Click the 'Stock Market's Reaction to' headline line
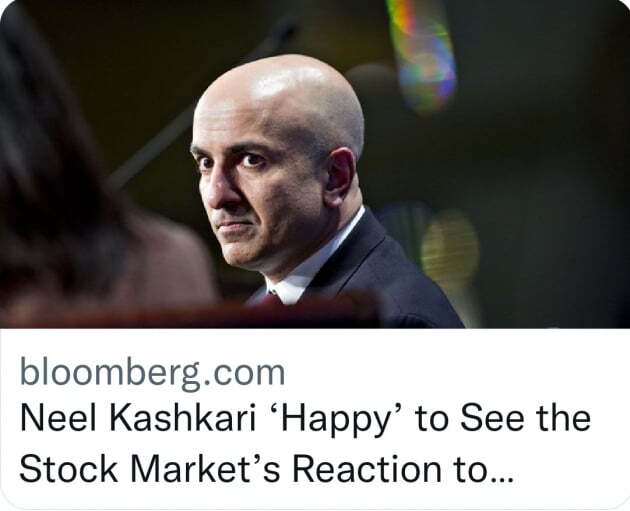 pyautogui.click(x=266, y=468)
